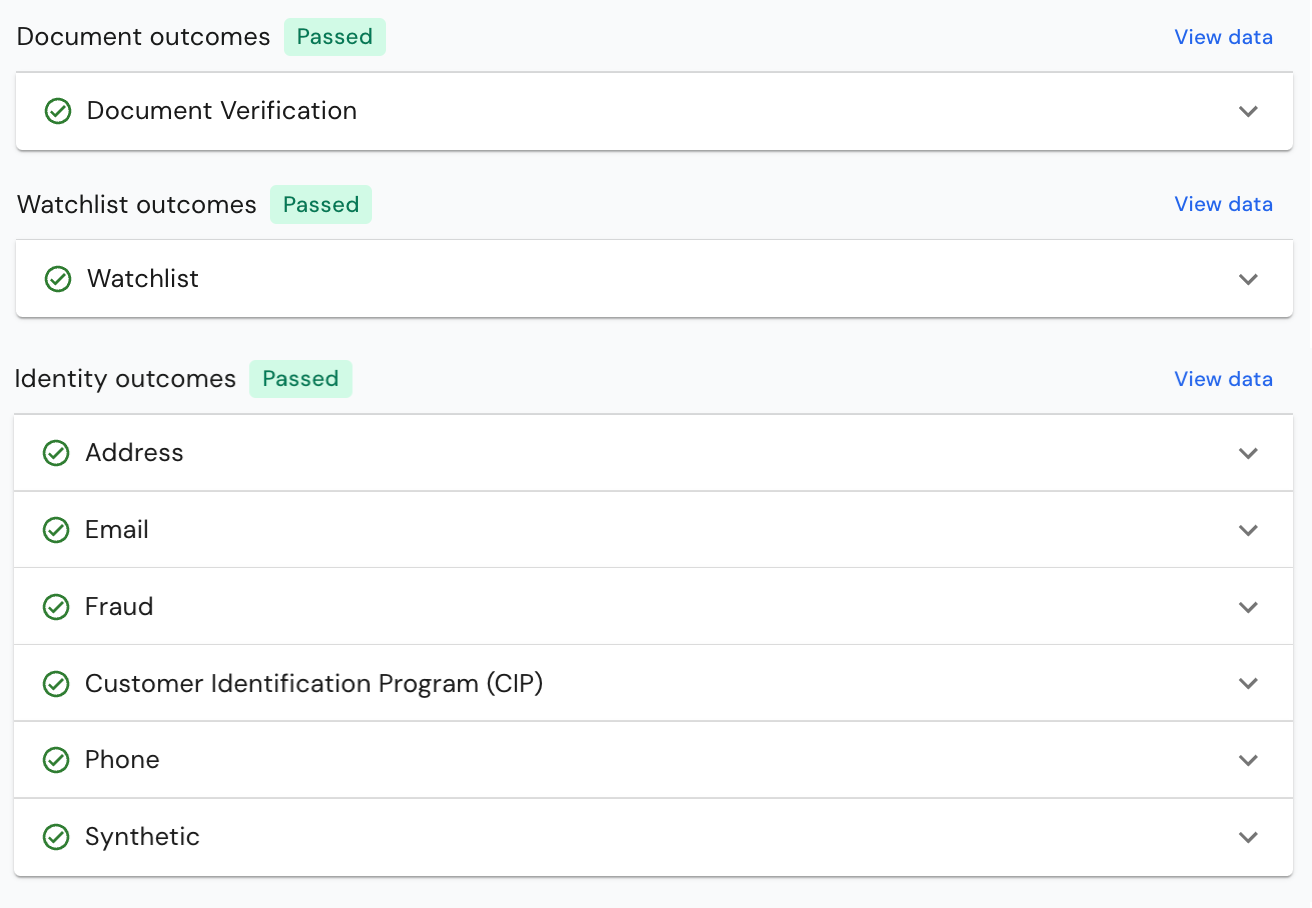Click the Synthetic passed check icon
Viewport: 1312px width, 908px height.
click(56, 837)
